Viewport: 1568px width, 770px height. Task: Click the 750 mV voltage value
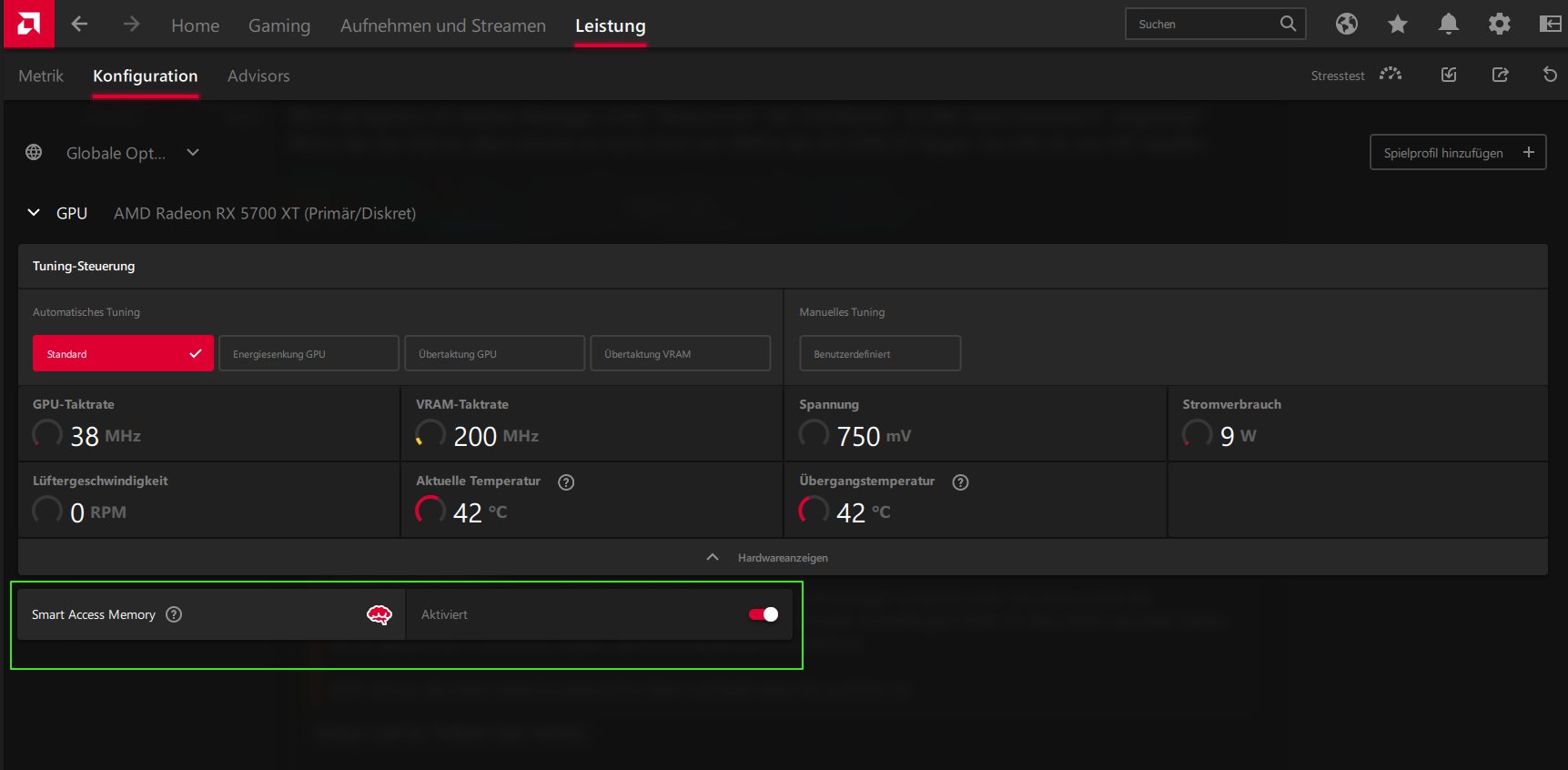click(x=874, y=436)
